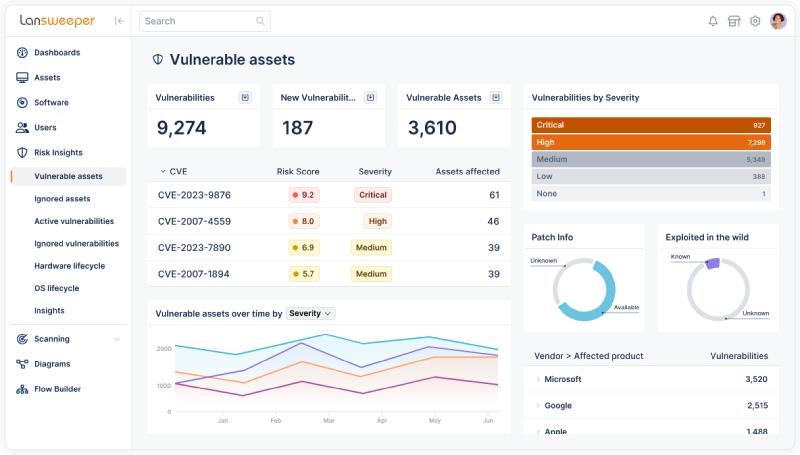The image size is (800, 455).
Task: Open the settings gear in the header
Action: pos(755,21)
